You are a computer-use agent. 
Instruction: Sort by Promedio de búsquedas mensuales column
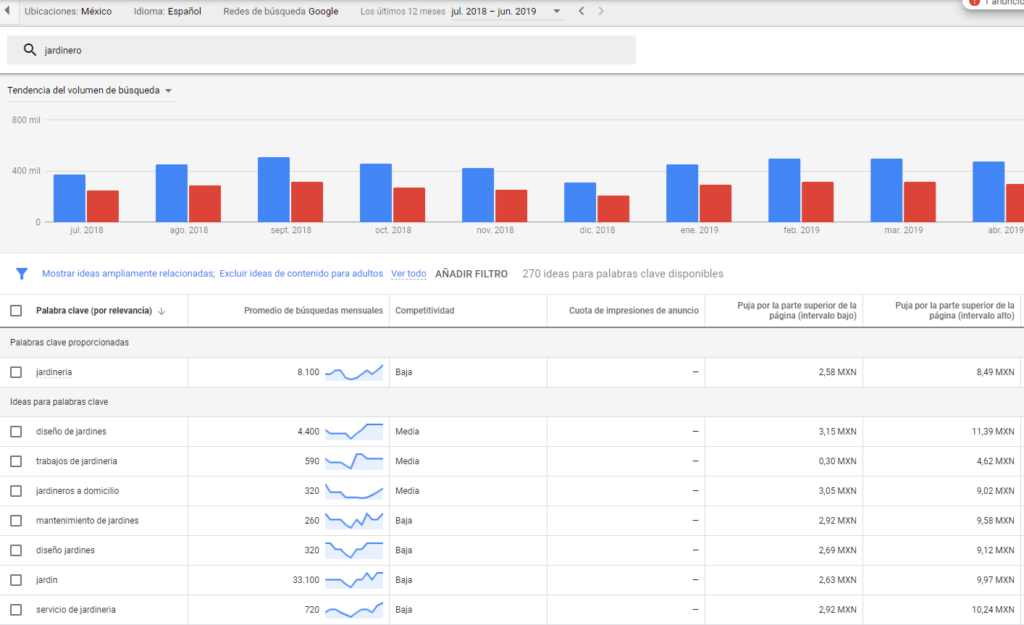(x=313, y=311)
